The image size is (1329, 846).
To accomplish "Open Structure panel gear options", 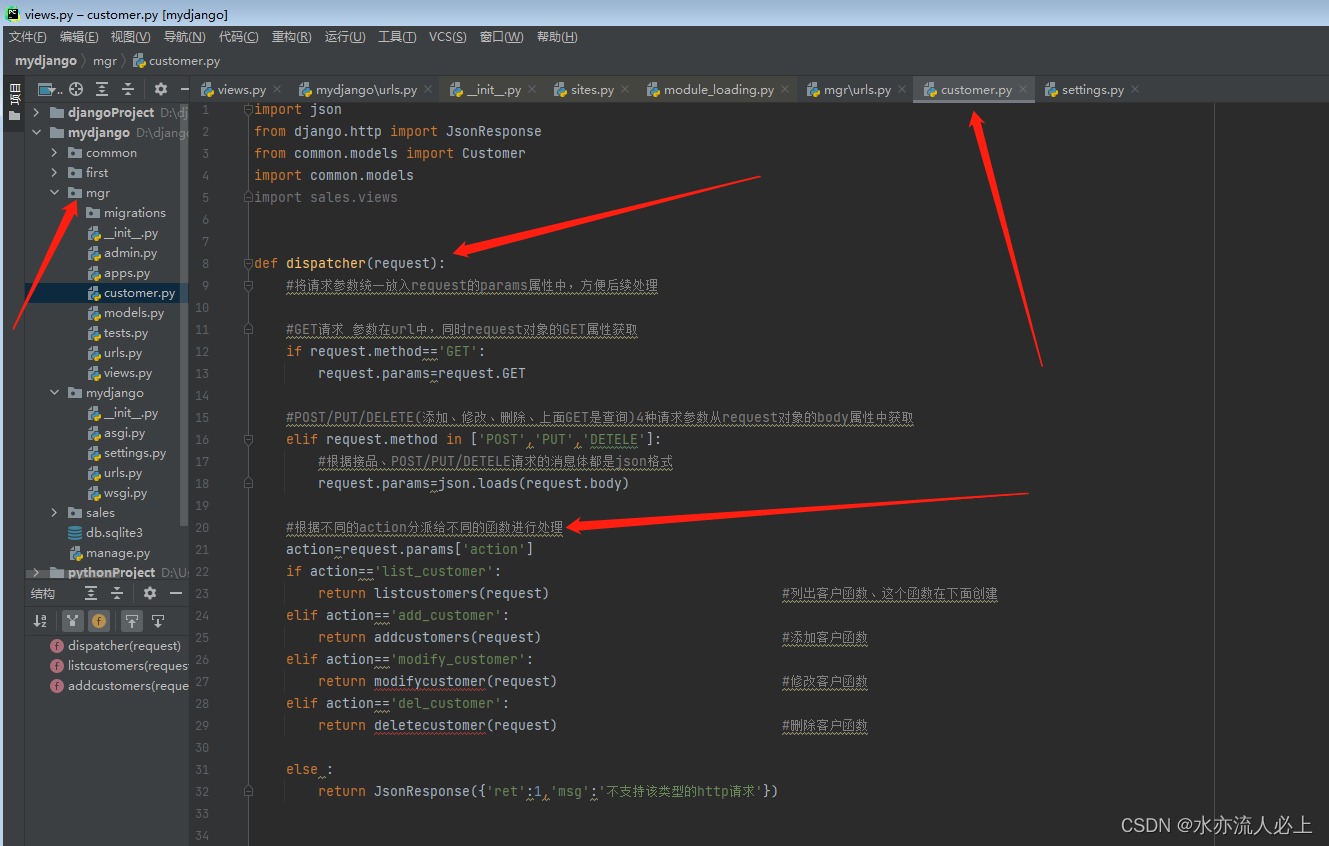I will coord(150,593).
